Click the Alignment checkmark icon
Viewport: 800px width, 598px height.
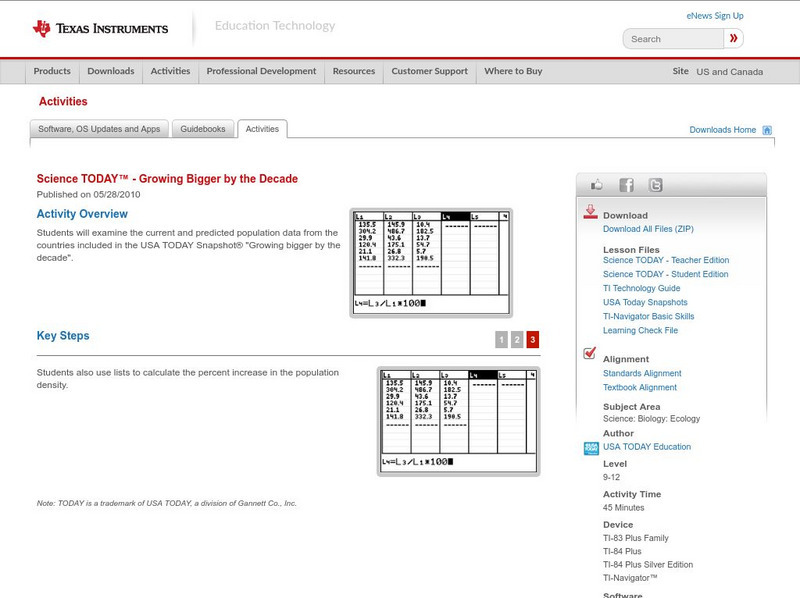coord(590,353)
